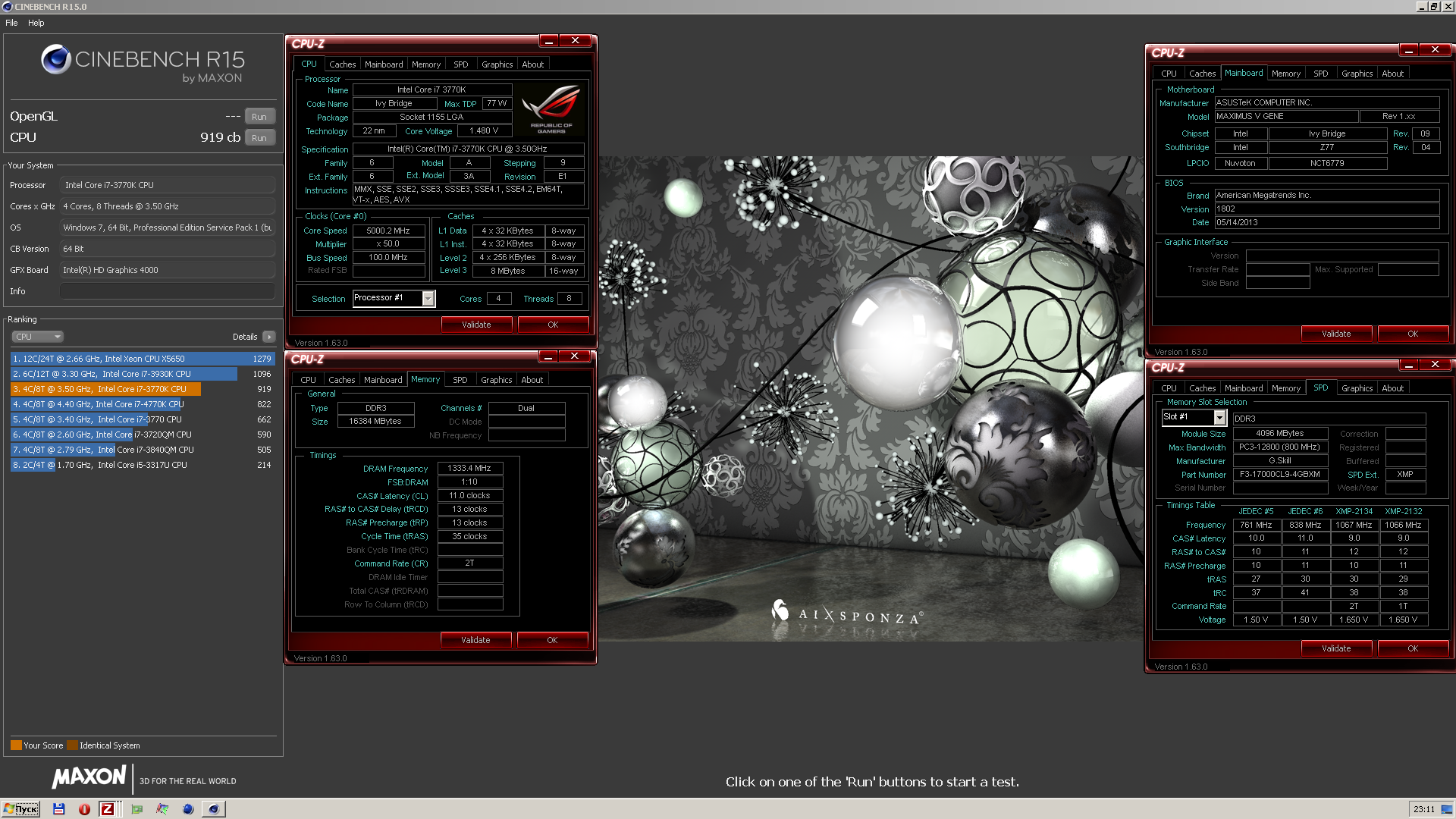Viewport: 1456px width, 819px height.
Task: Select ranking row Intel Core i7-3770 CPU
Action: point(143,419)
